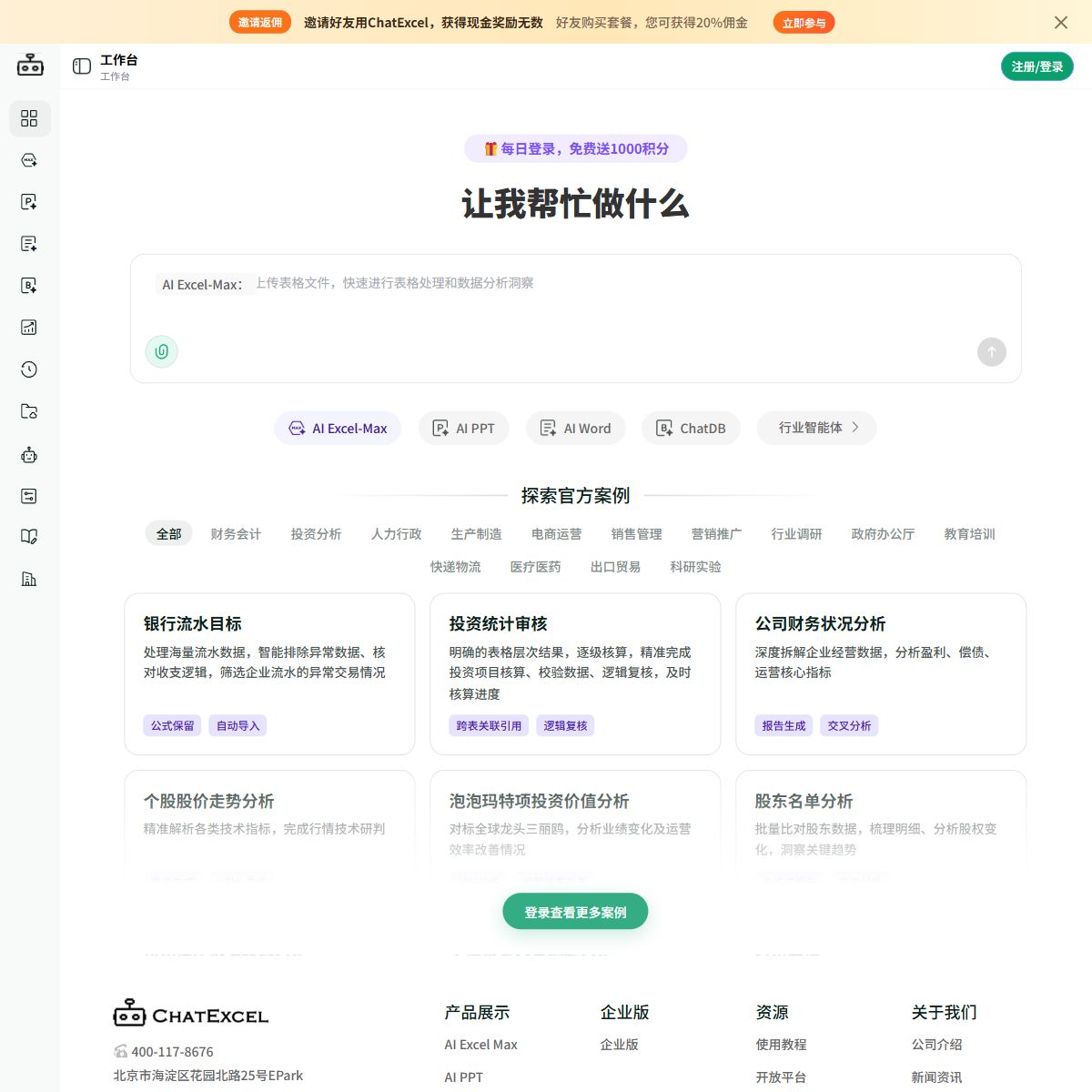Open the AI Excel Max footer link
The width and height of the screenshot is (1092, 1092).
coord(480,1045)
